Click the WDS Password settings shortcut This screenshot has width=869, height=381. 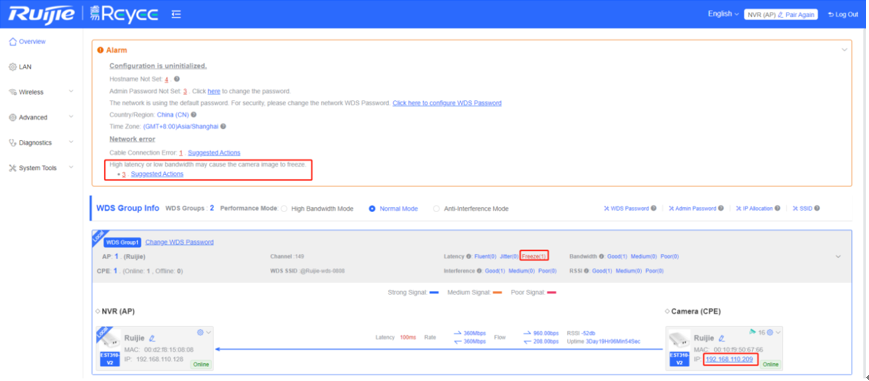(x=626, y=209)
